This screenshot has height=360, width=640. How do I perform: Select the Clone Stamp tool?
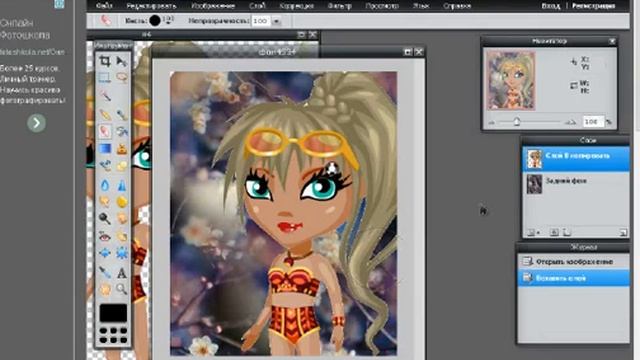tap(122, 149)
